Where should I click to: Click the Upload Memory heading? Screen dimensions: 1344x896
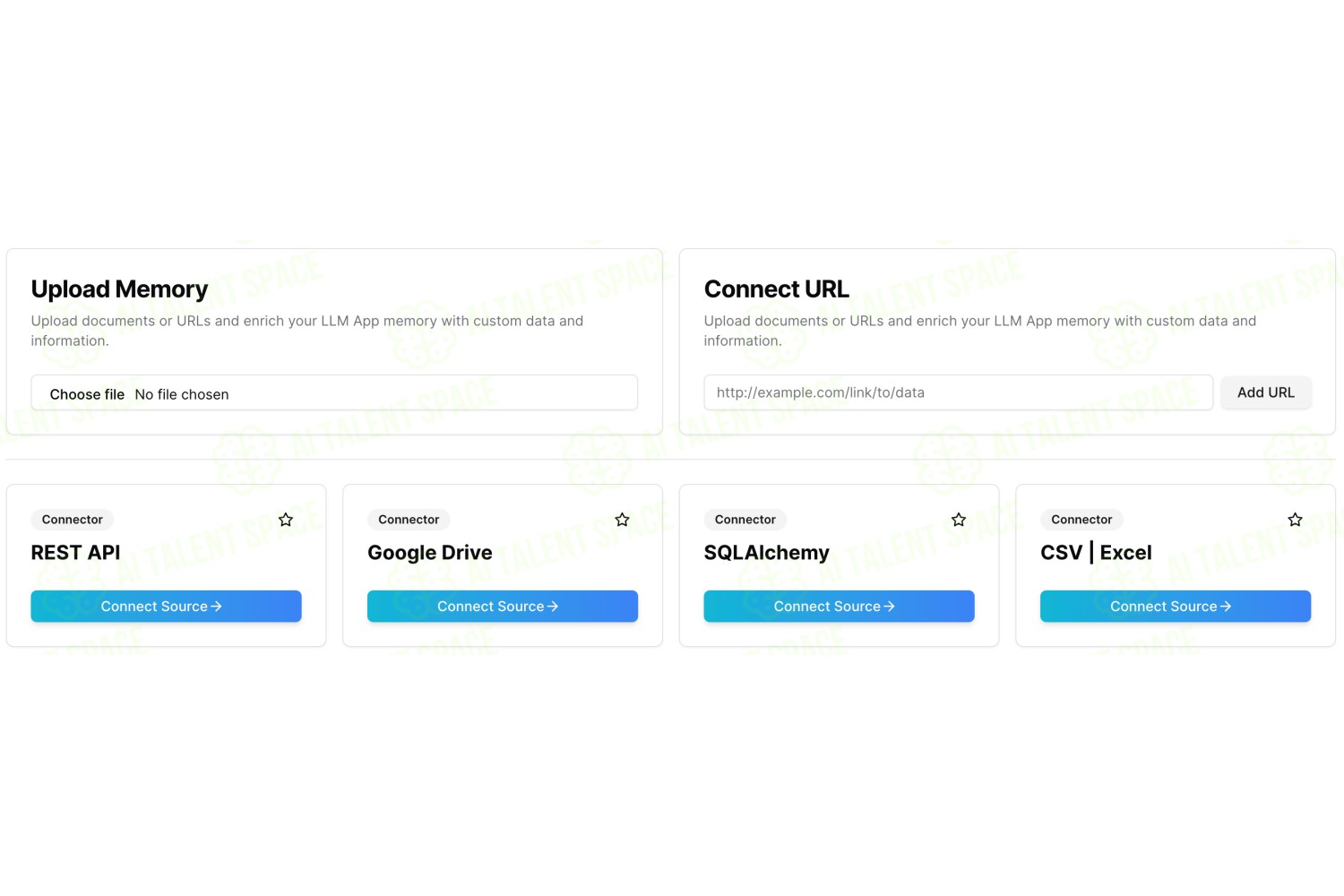(120, 289)
